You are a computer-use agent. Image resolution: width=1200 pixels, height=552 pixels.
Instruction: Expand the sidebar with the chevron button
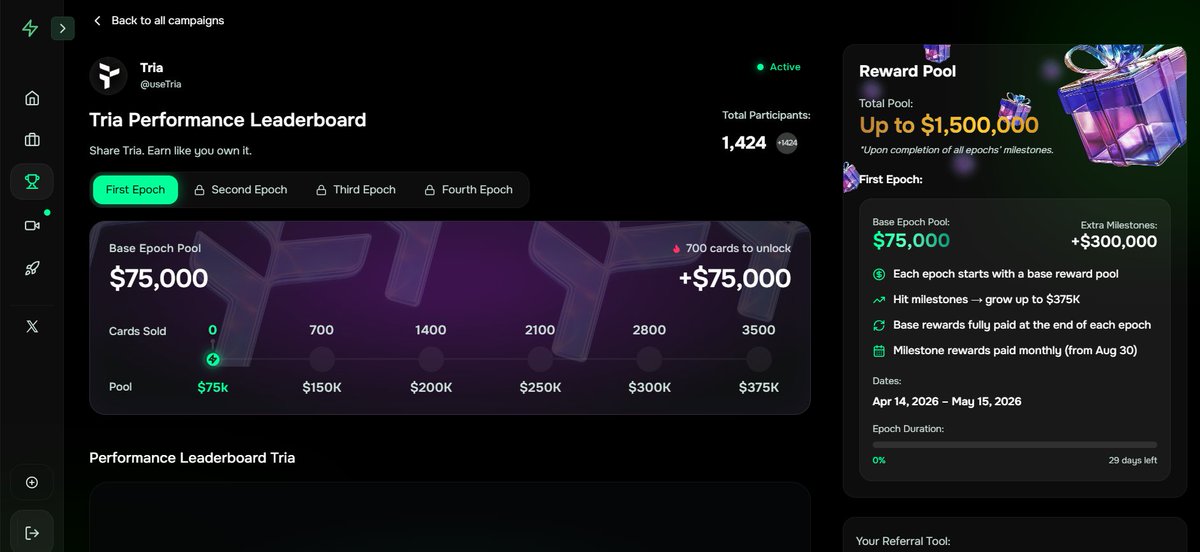point(63,28)
